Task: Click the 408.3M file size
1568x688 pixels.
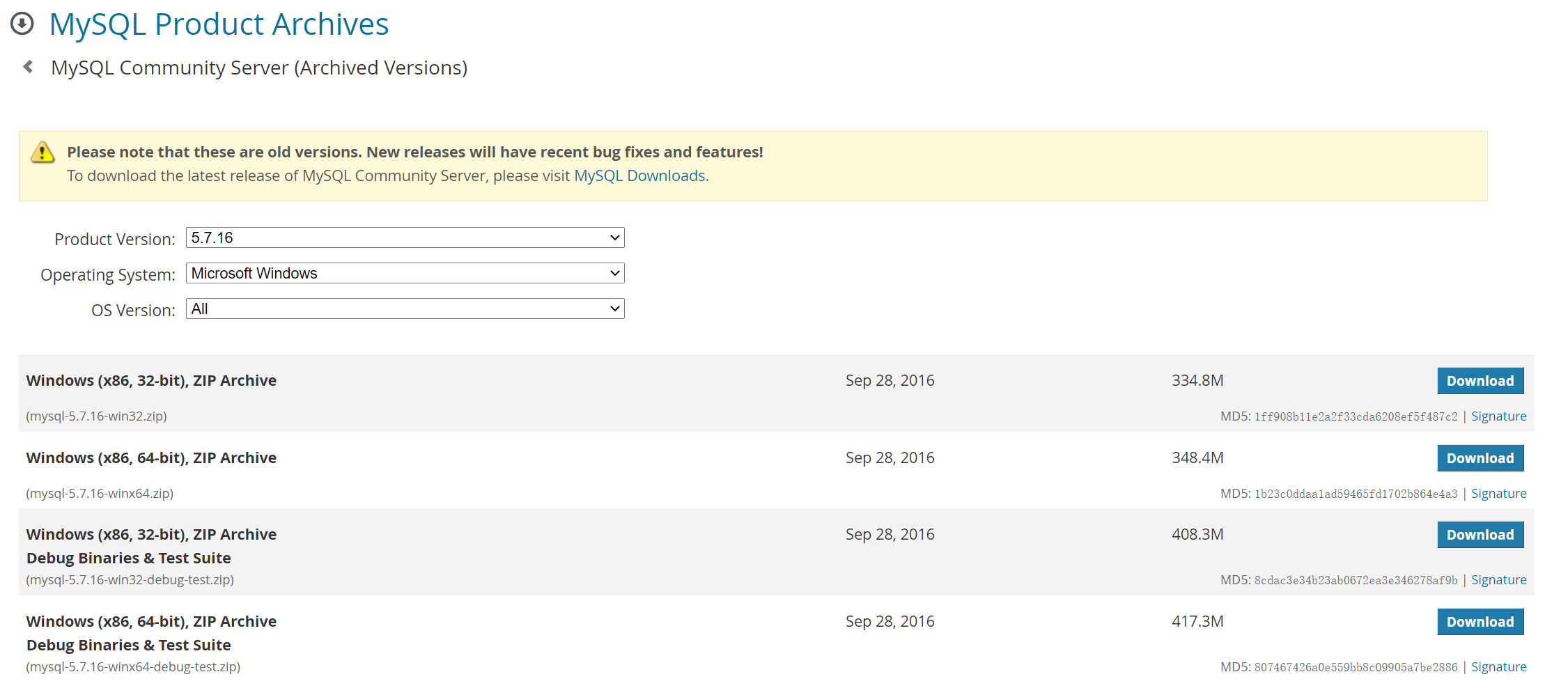Action: pyautogui.click(x=1197, y=534)
